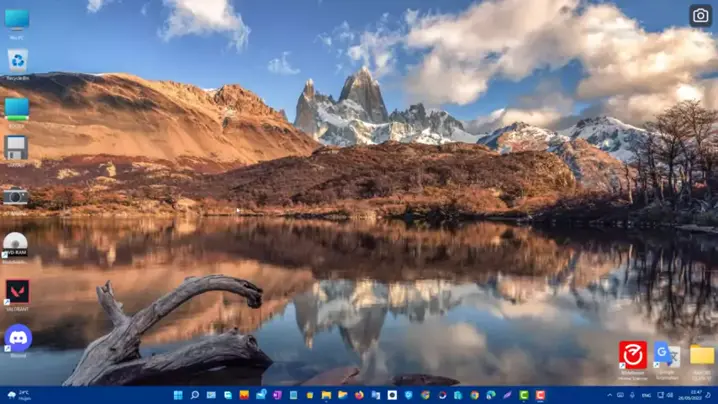Open the yellow folder on the desktop
Screen dimensions: 718x404
(x=702, y=356)
